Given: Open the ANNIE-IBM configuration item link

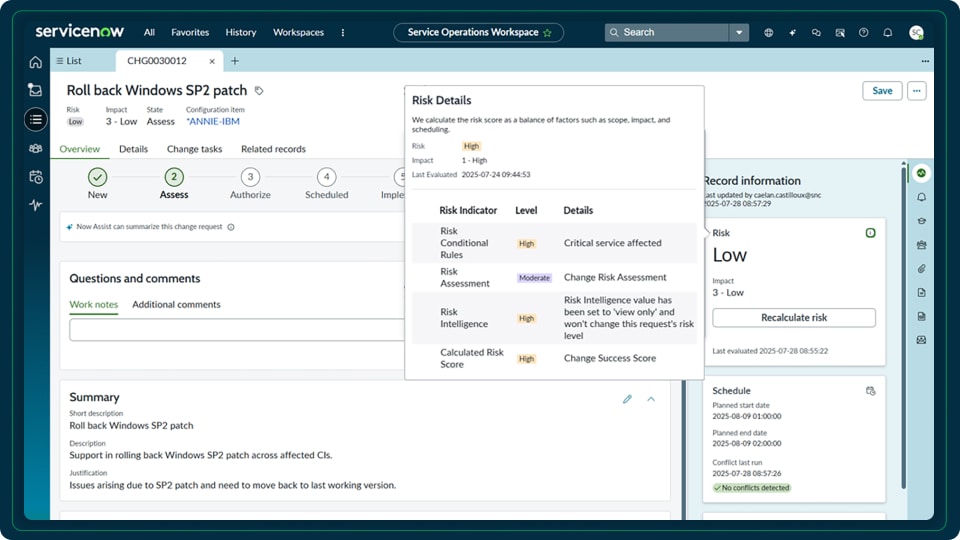Looking at the screenshot, I should click(x=213, y=122).
